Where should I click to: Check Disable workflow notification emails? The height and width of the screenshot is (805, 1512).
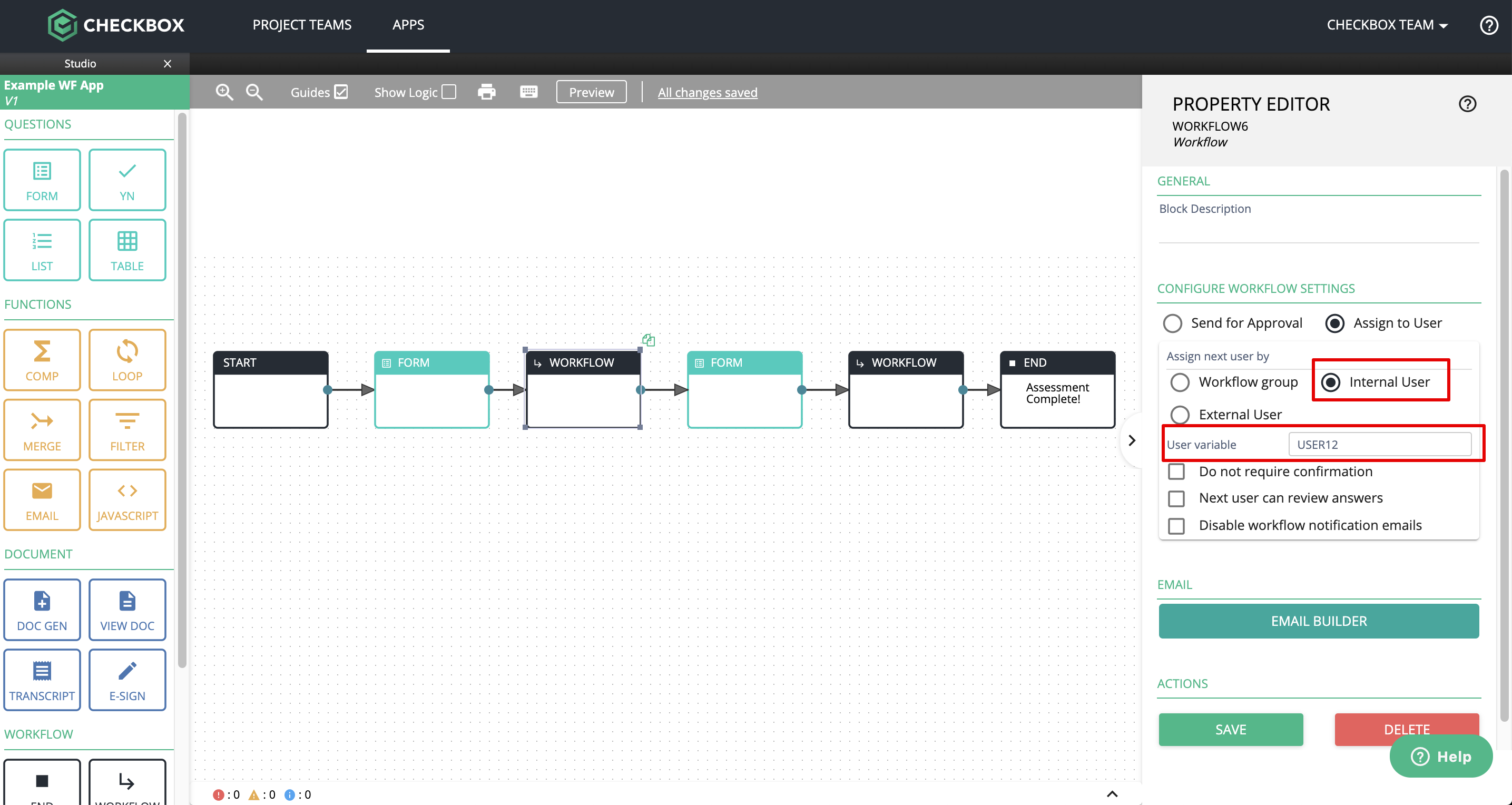(1176, 525)
